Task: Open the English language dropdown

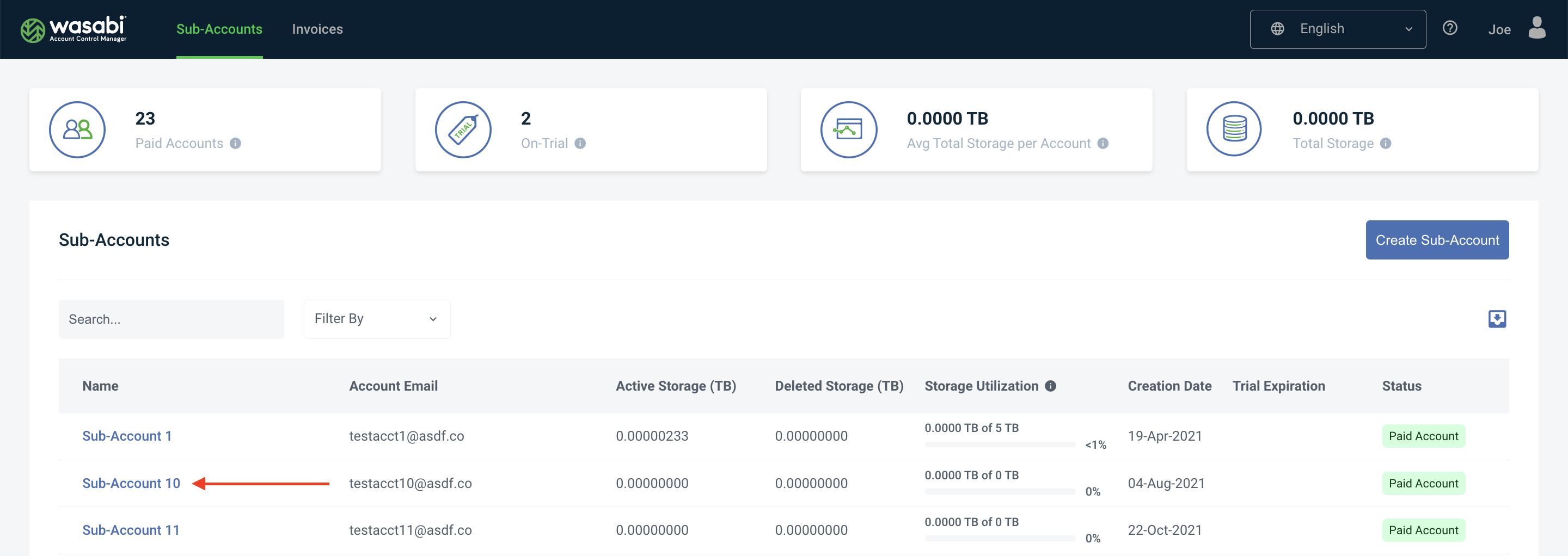Action: click(1337, 29)
